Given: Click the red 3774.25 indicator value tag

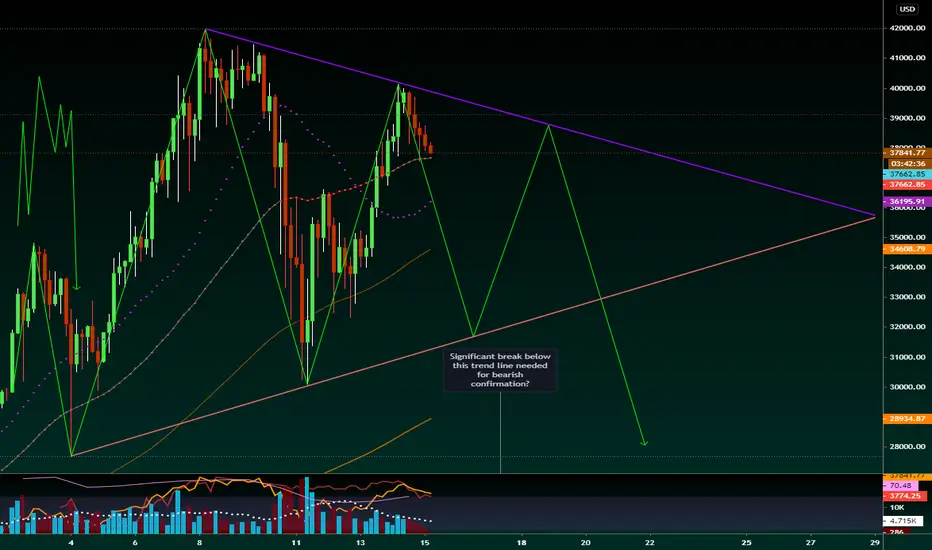Looking at the screenshot, I should (x=905, y=496).
